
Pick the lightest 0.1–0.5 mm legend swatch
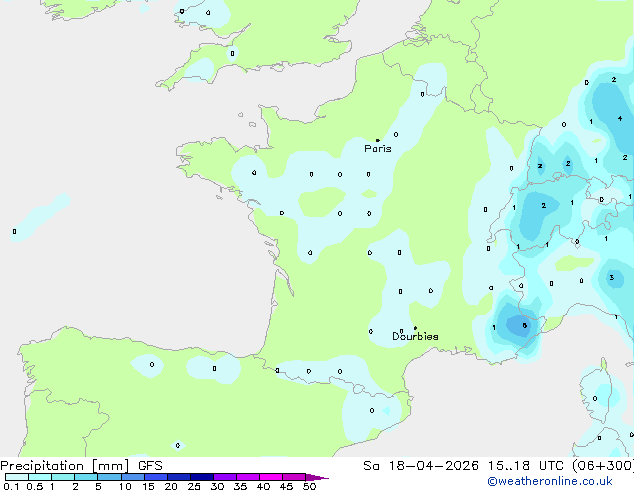(17, 477)
